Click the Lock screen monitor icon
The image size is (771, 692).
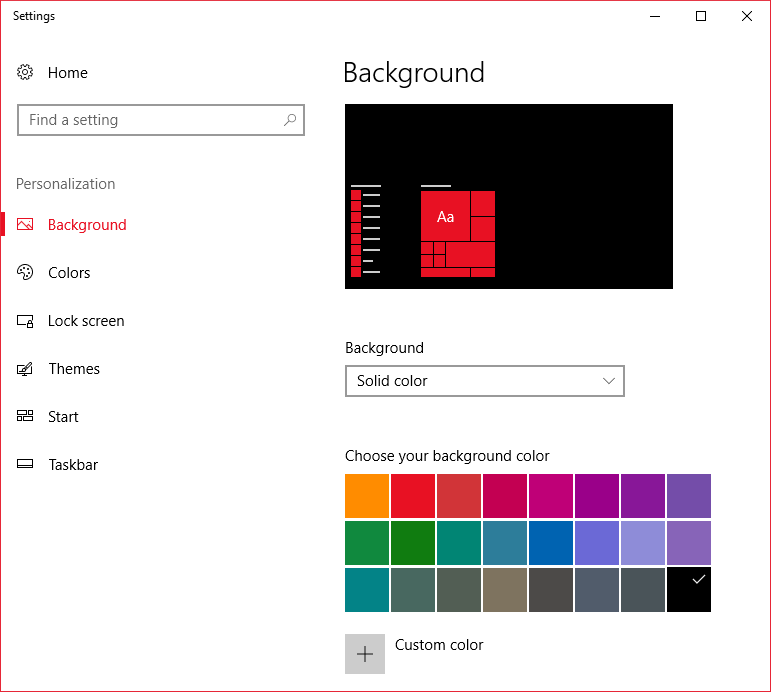[25, 321]
